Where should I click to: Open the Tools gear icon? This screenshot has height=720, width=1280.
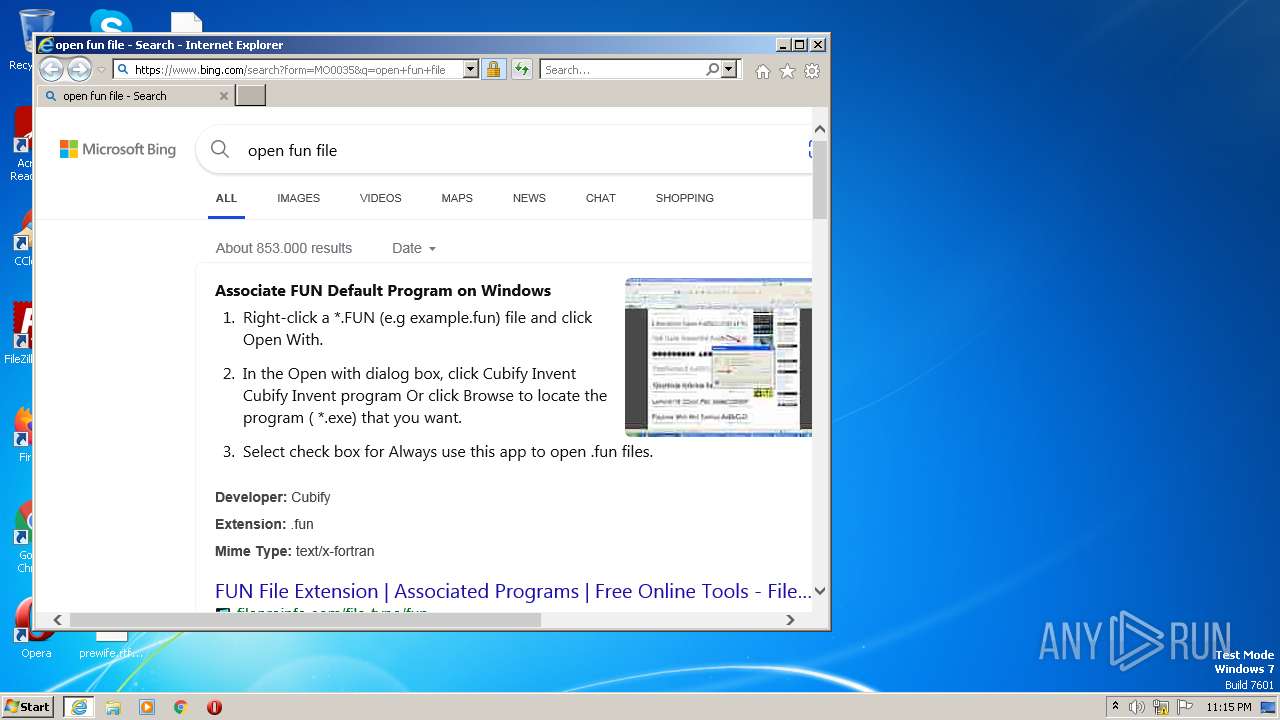[812, 71]
